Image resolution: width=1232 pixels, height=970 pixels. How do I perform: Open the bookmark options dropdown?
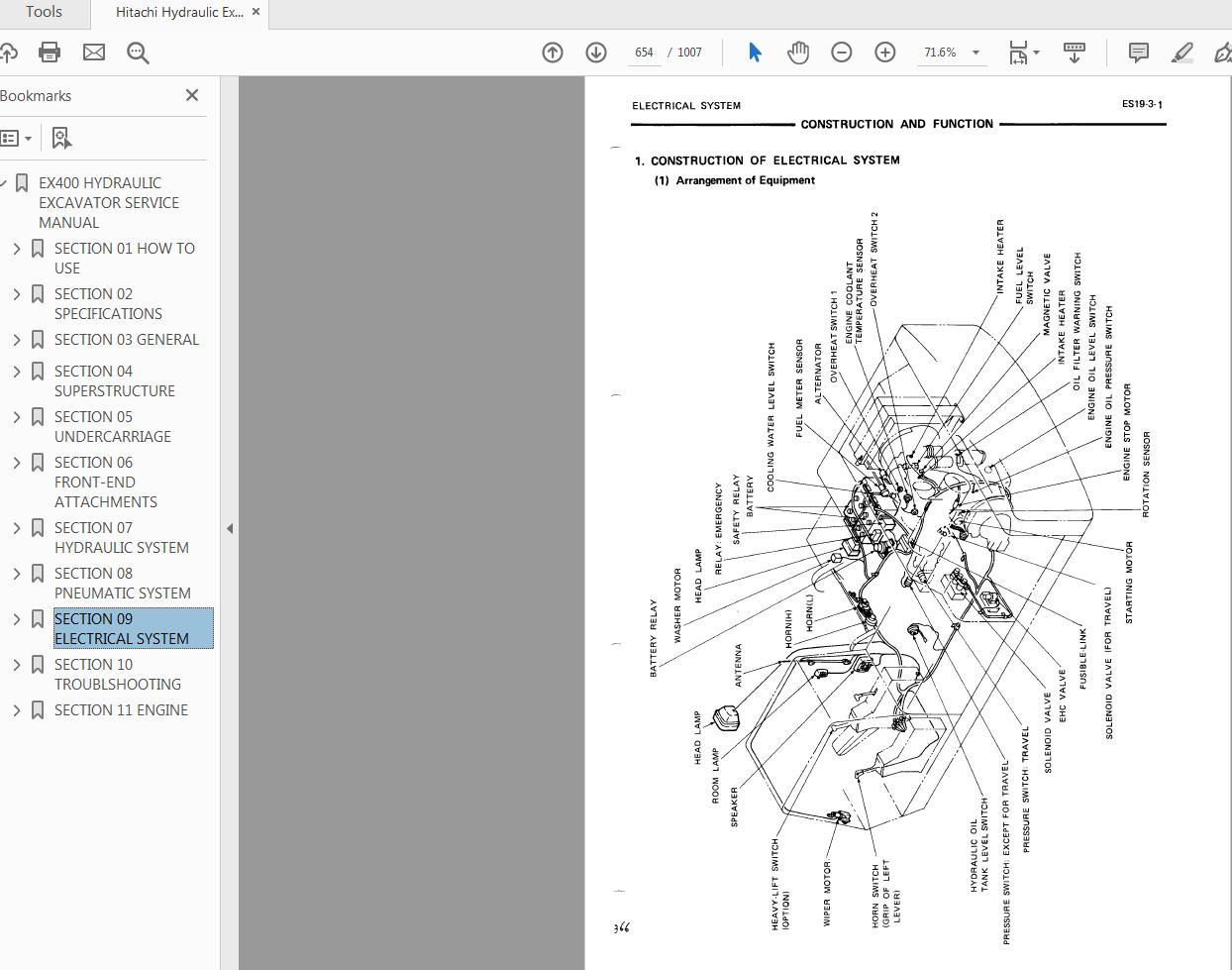18,137
